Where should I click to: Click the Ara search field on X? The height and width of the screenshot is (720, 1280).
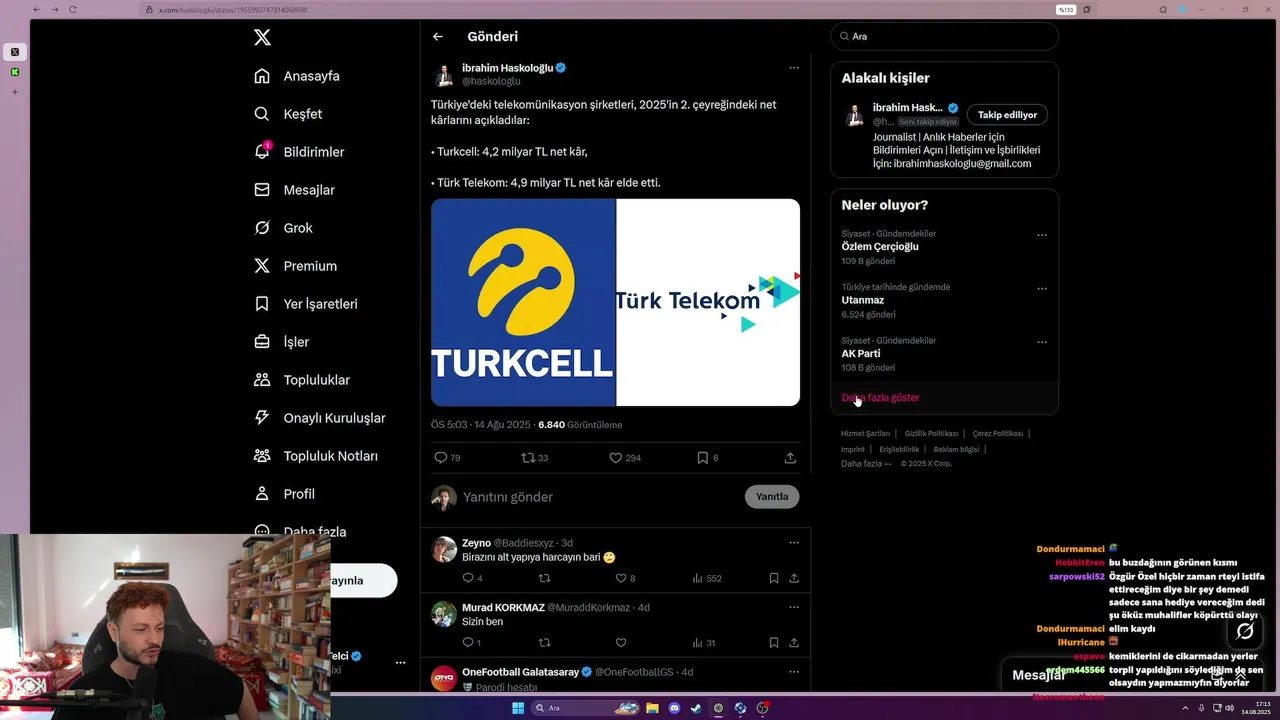click(944, 36)
